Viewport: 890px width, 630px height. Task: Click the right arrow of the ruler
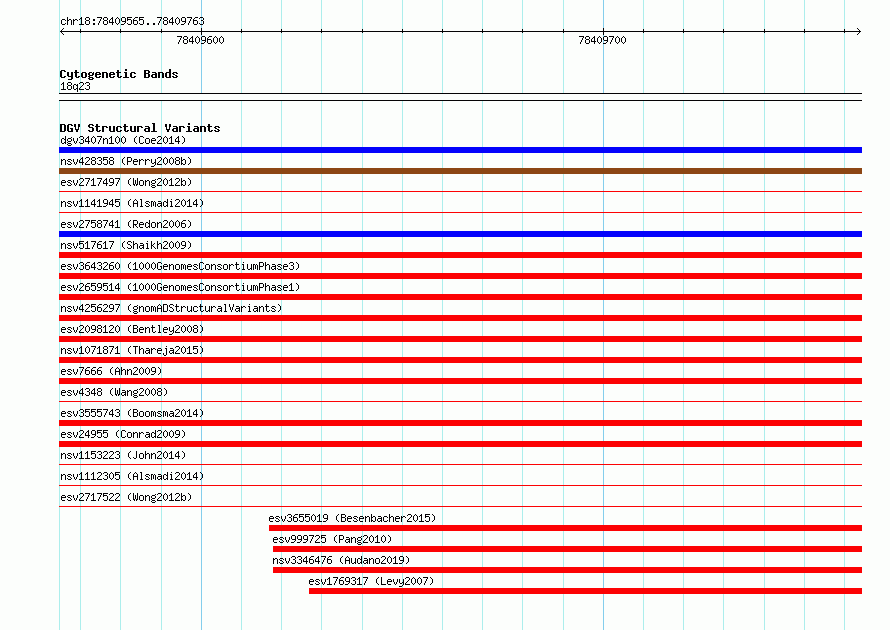[858, 31]
